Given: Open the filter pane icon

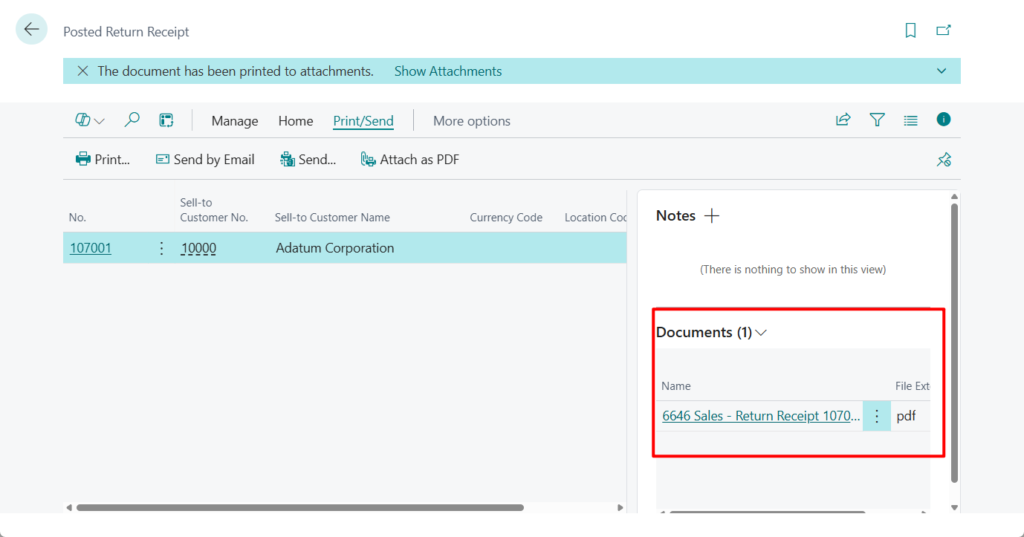Looking at the screenshot, I should (877, 120).
